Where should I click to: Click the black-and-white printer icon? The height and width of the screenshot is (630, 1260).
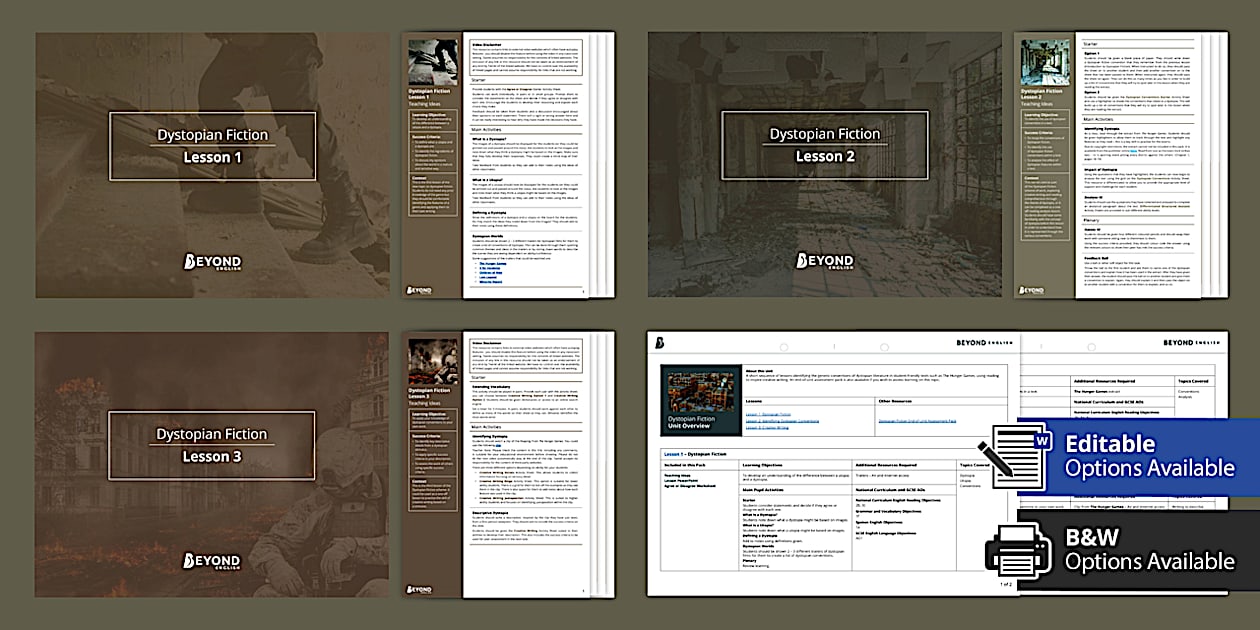[x=1017, y=550]
